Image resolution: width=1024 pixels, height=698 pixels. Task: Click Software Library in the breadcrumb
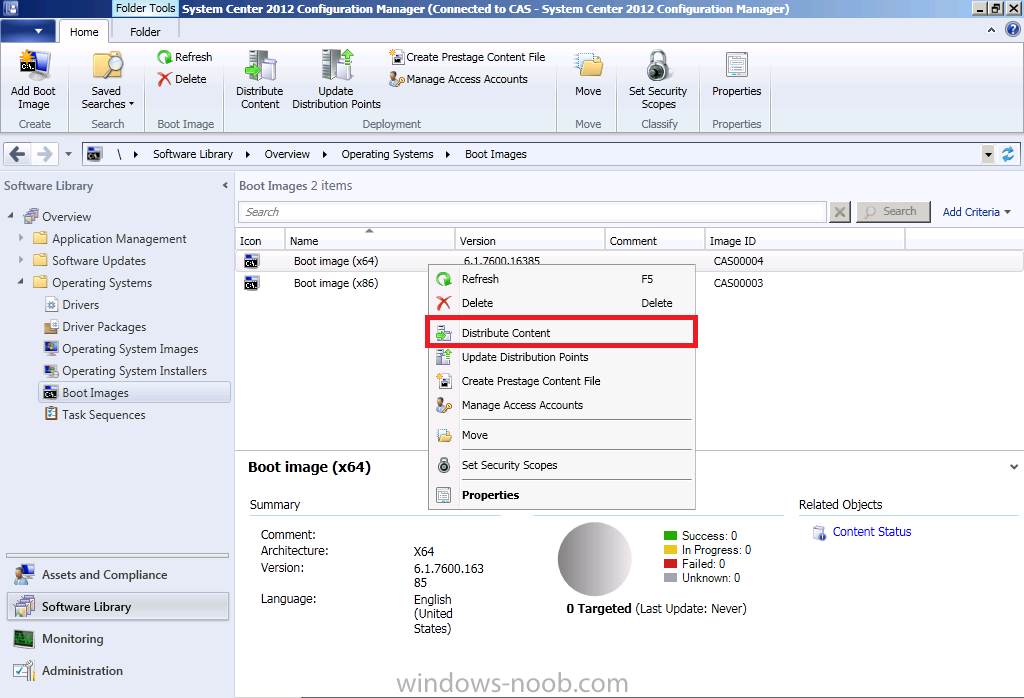(193, 154)
